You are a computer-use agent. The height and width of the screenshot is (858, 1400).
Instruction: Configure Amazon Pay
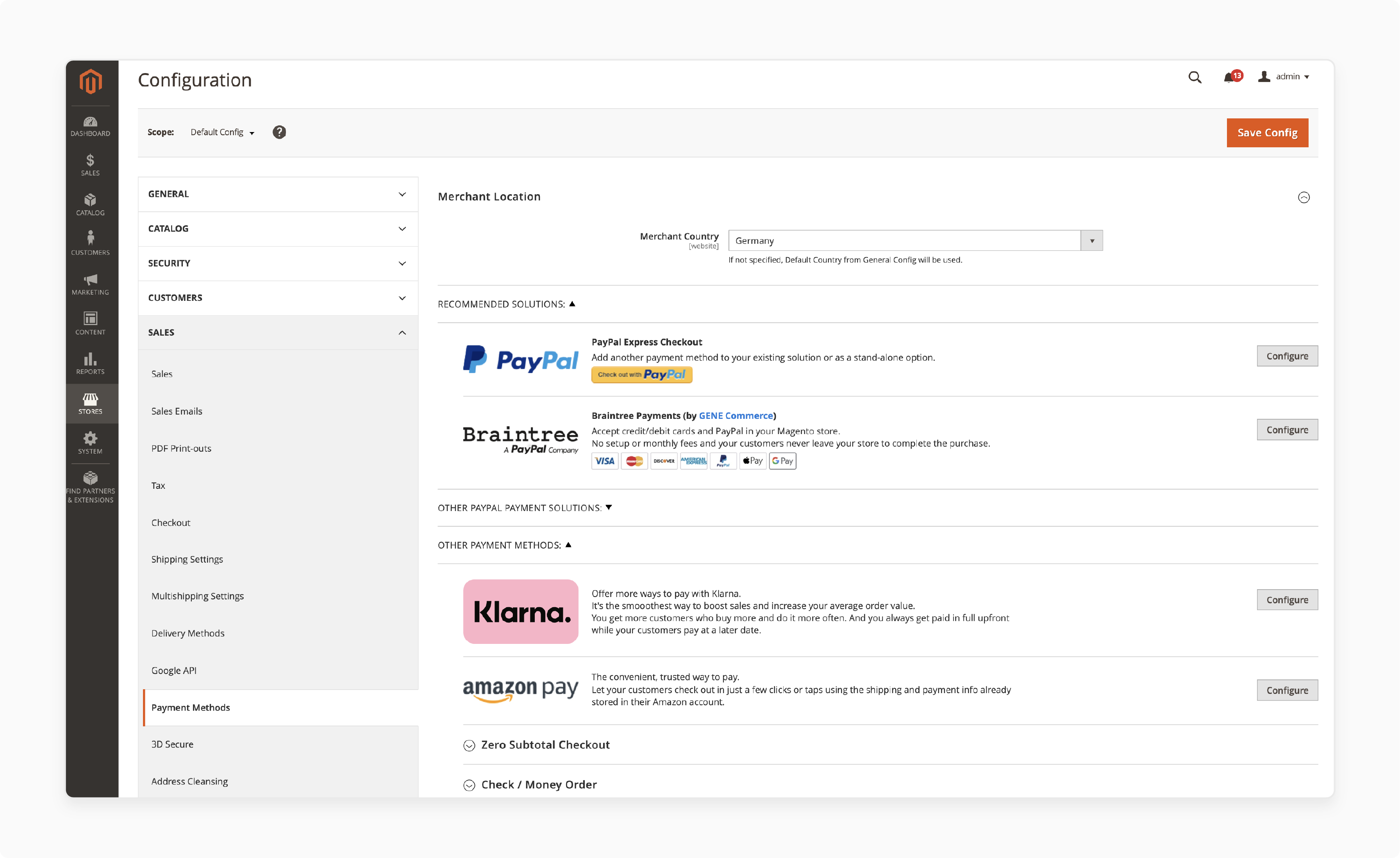point(1287,690)
